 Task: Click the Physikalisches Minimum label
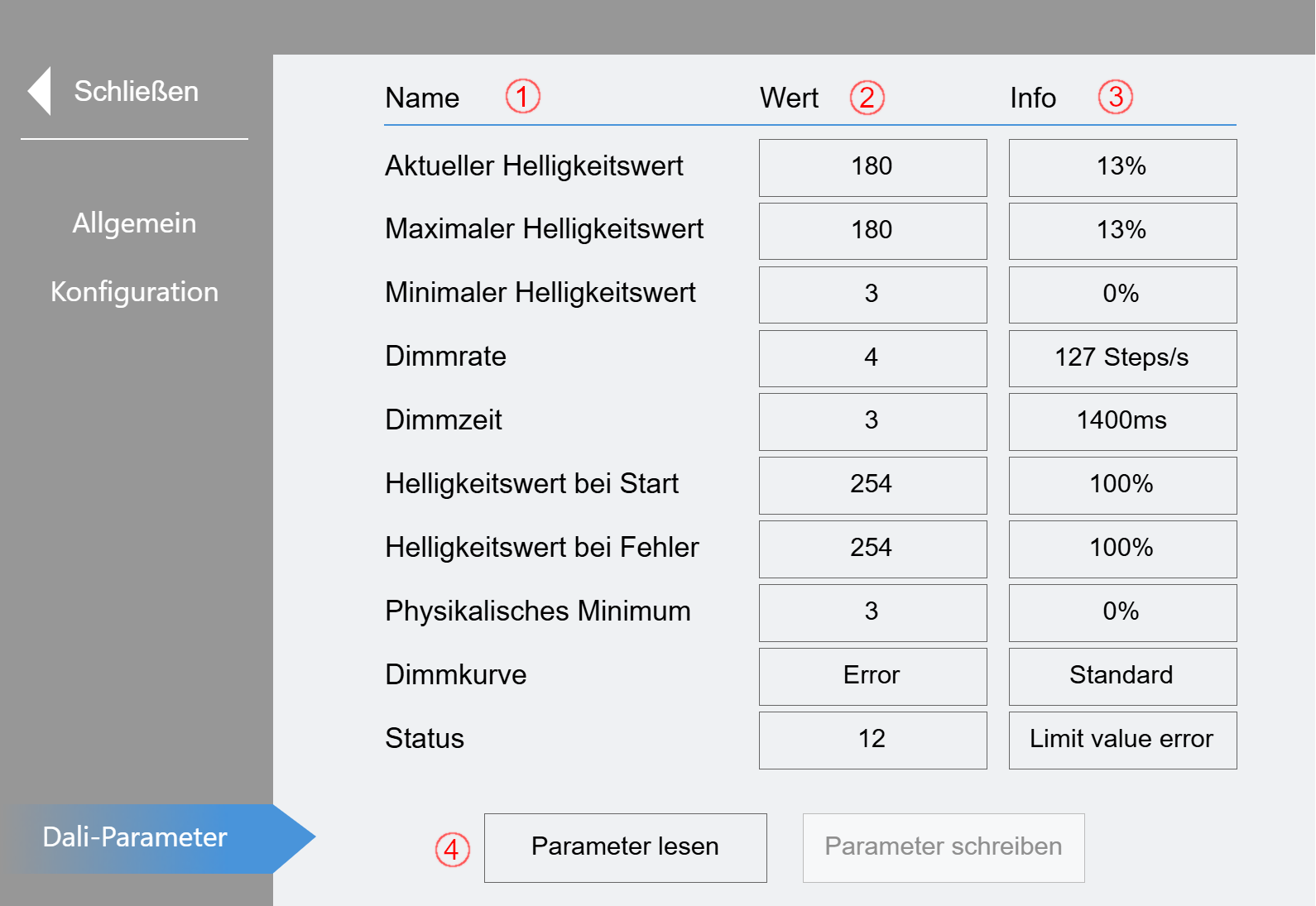click(x=538, y=611)
